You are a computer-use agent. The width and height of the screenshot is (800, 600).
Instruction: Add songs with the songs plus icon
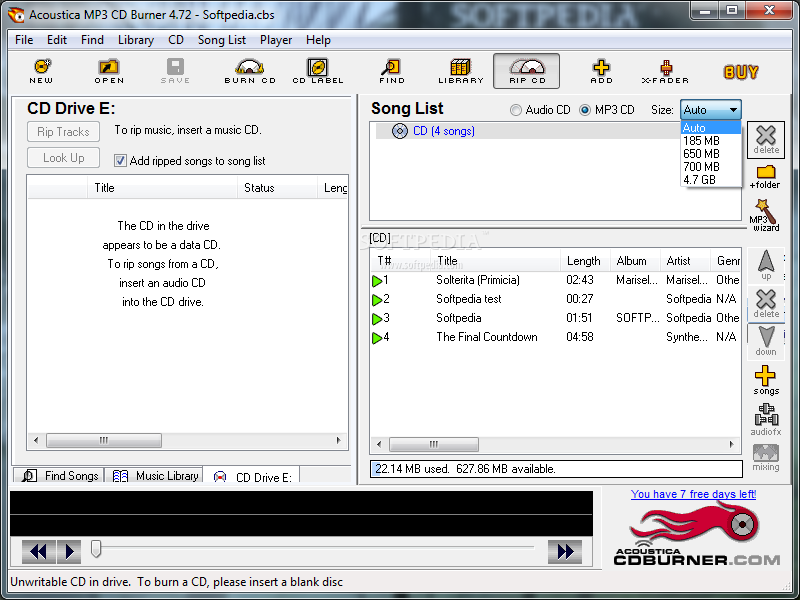point(766,380)
